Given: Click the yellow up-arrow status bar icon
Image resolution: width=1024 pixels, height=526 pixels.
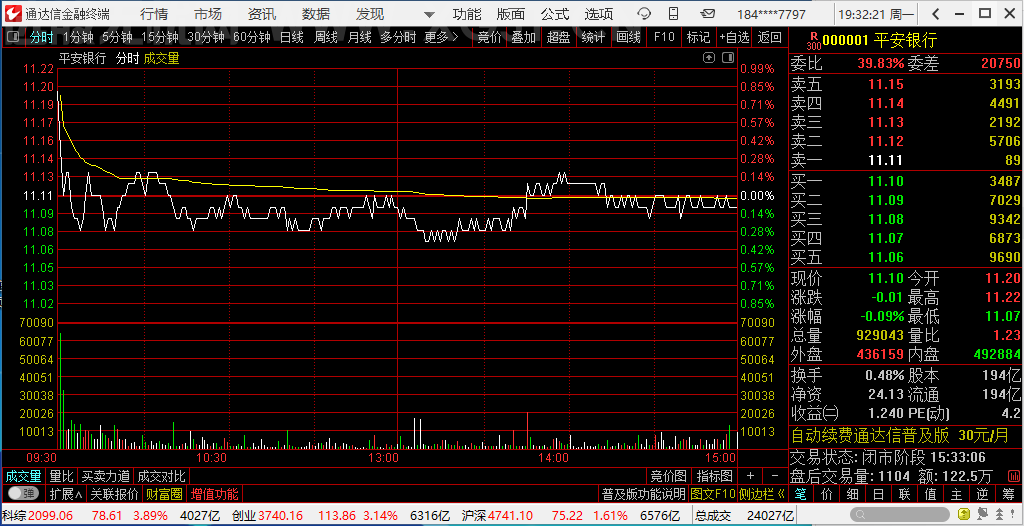Looking at the screenshot, I should [964, 514].
